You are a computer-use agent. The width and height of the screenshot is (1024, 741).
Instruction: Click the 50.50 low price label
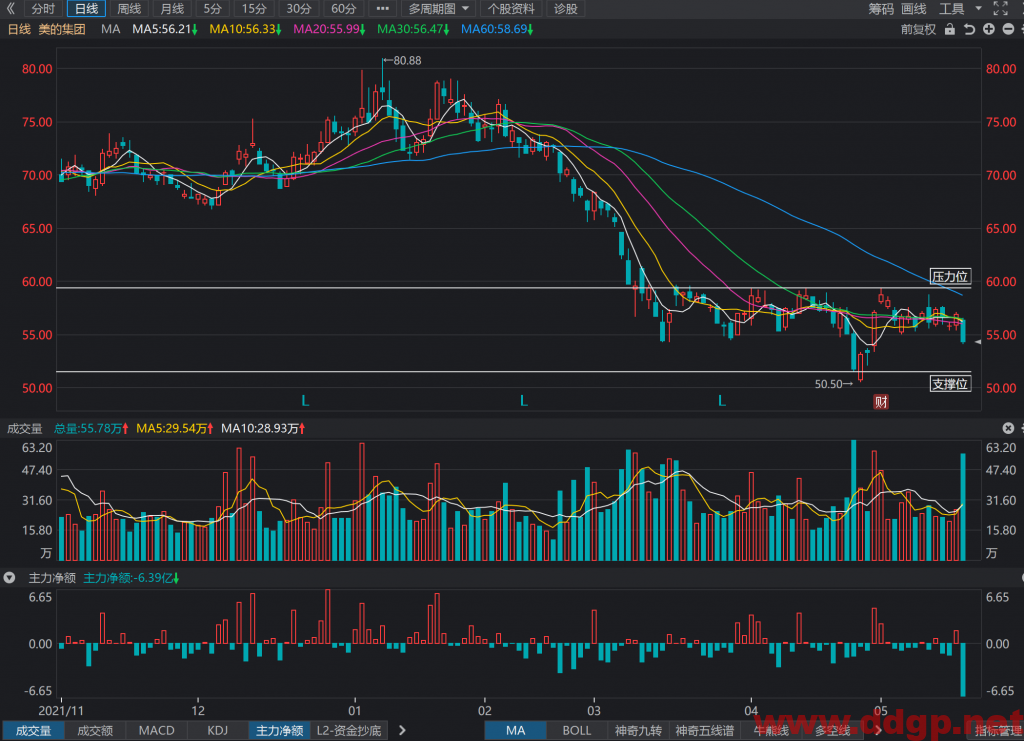pos(833,384)
